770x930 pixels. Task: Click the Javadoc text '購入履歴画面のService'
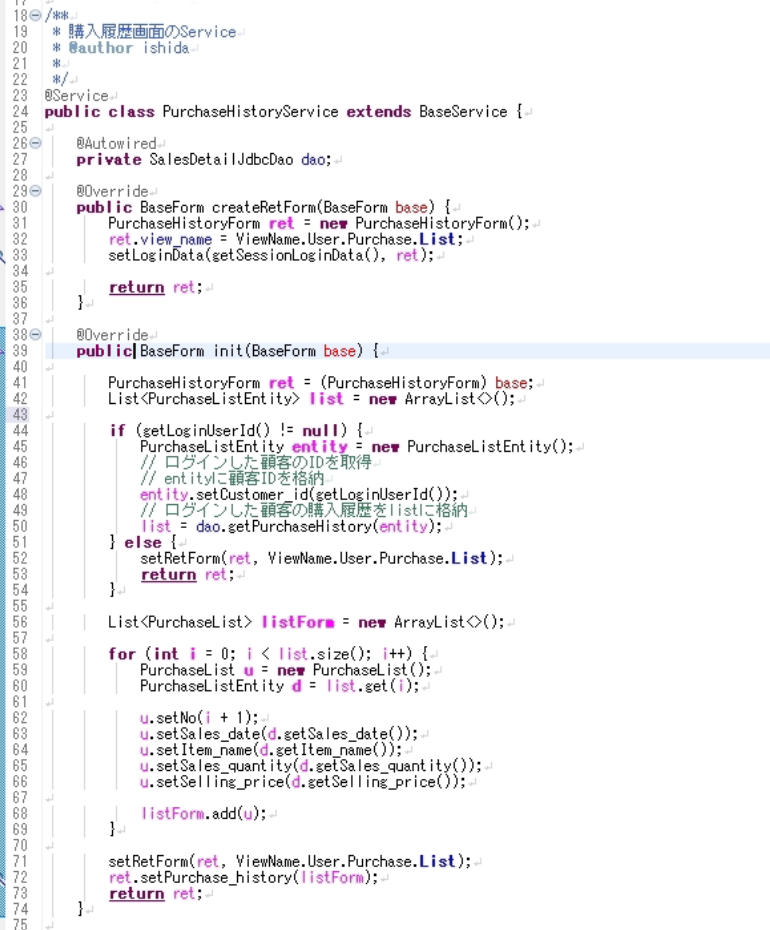(152, 31)
